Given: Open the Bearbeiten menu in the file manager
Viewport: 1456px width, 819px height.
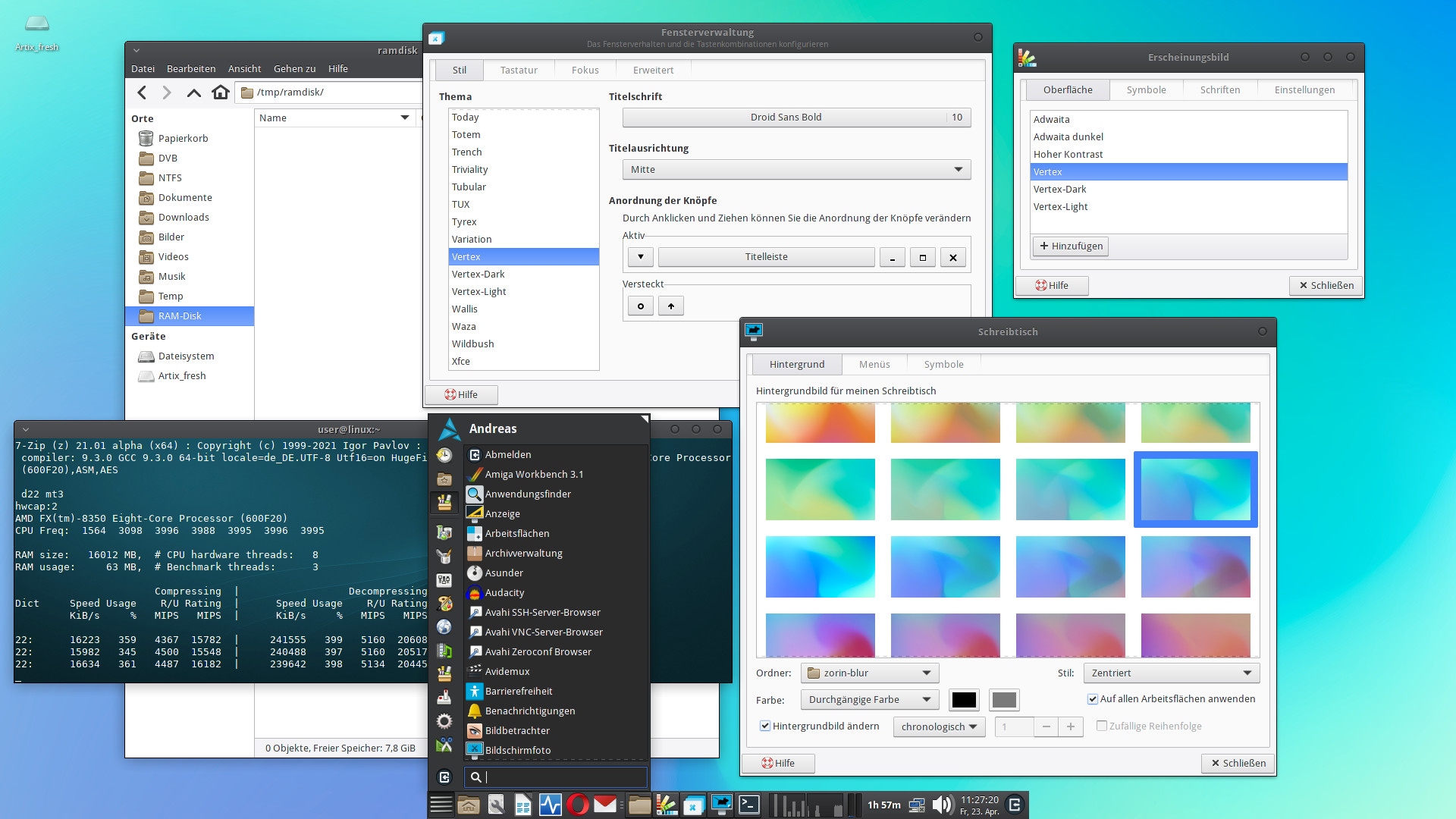Looking at the screenshot, I should click(x=190, y=68).
